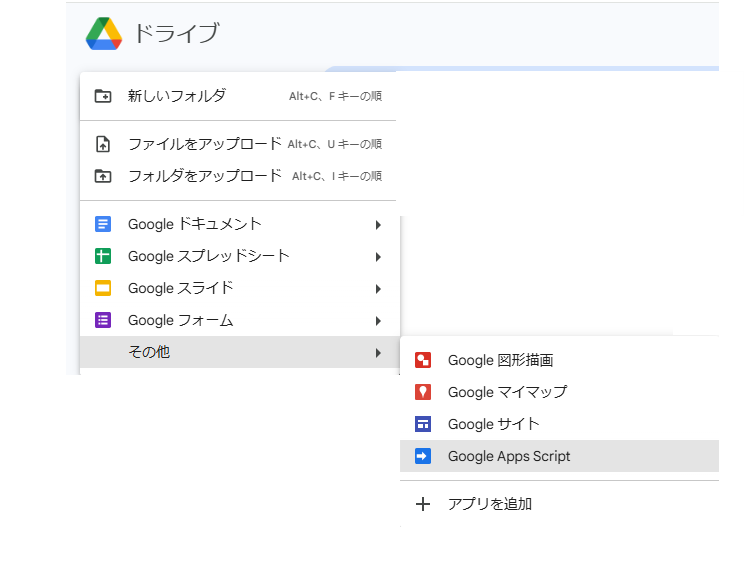Click the purple Google Forms icon
The width and height of the screenshot is (745, 588).
103,320
